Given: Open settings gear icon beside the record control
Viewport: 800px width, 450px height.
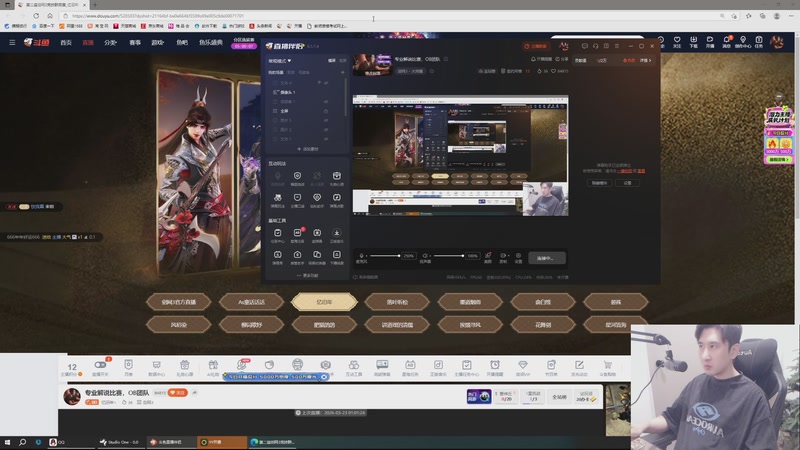Looking at the screenshot, I should coord(518,256).
